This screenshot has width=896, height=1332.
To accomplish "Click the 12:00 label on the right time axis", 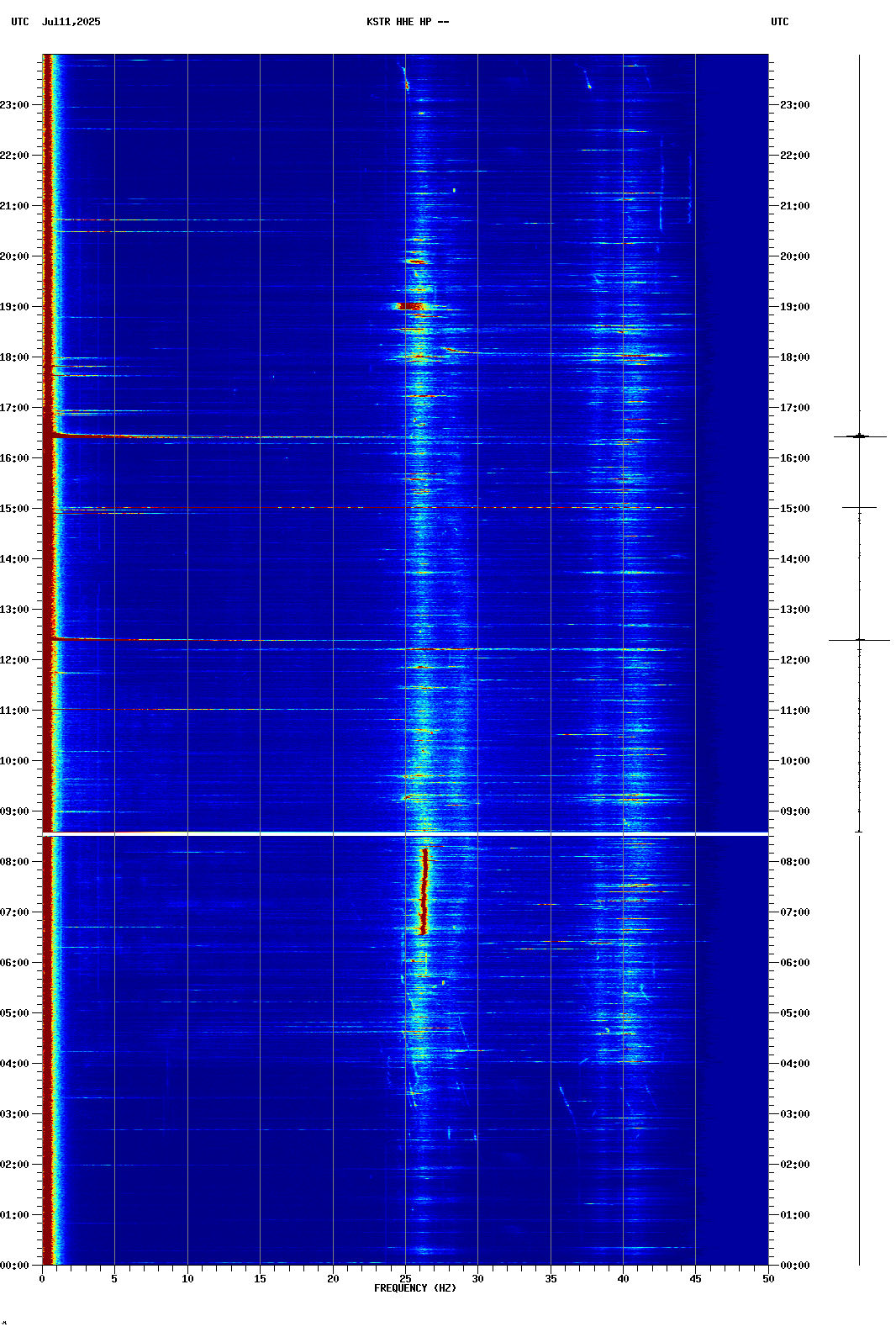I will 795,660.
